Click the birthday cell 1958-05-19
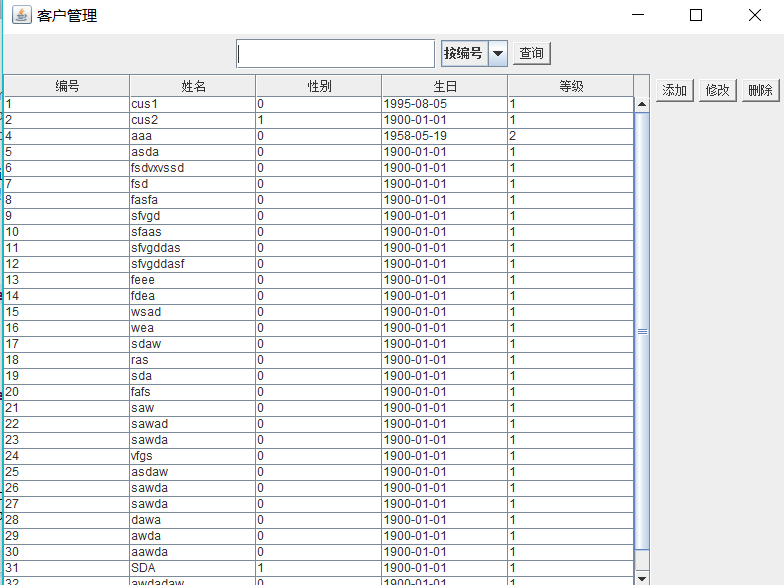Viewport: 784px width, 585px height. (444, 136)
